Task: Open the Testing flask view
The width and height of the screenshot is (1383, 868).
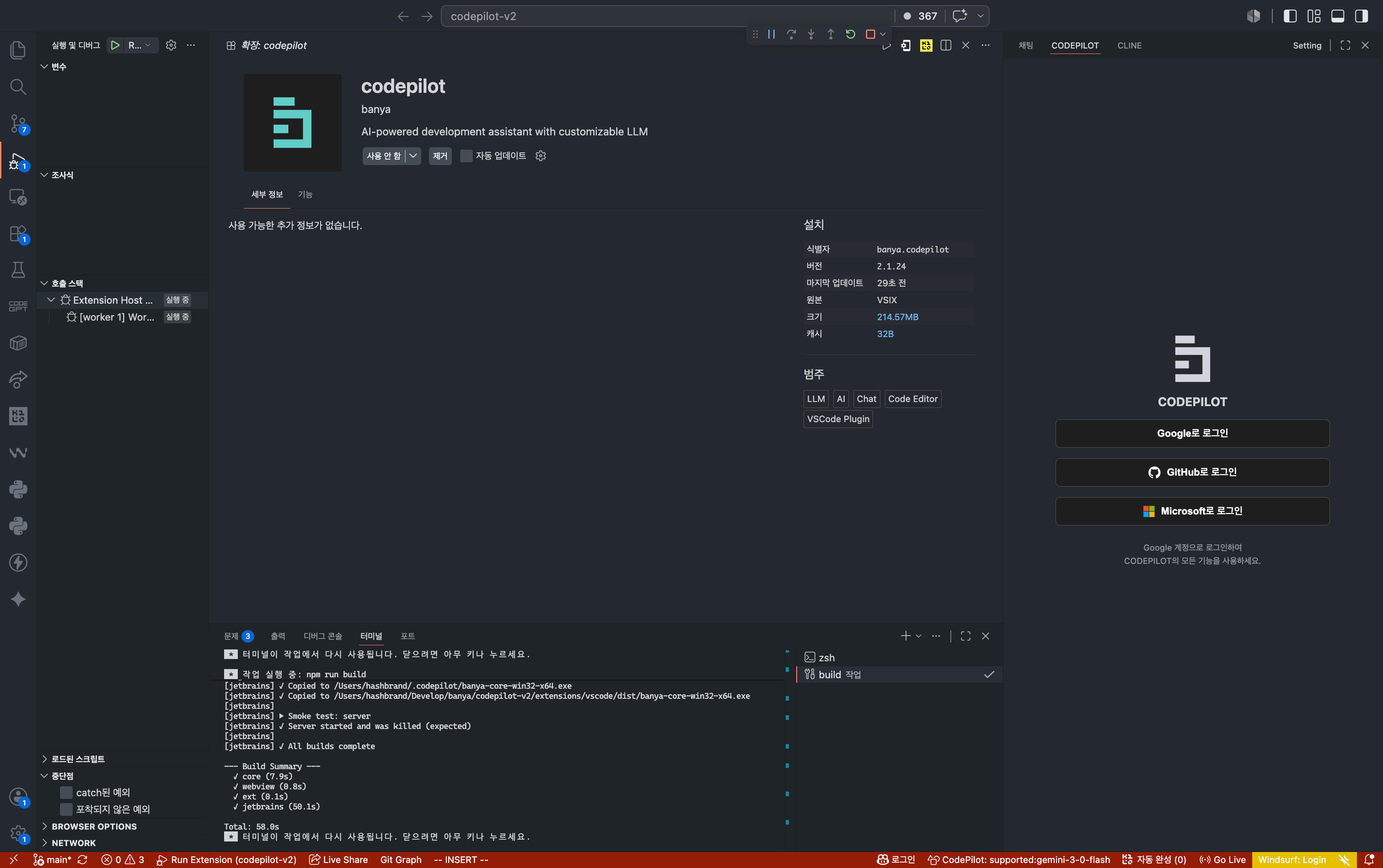Action: tap(18, 270)
